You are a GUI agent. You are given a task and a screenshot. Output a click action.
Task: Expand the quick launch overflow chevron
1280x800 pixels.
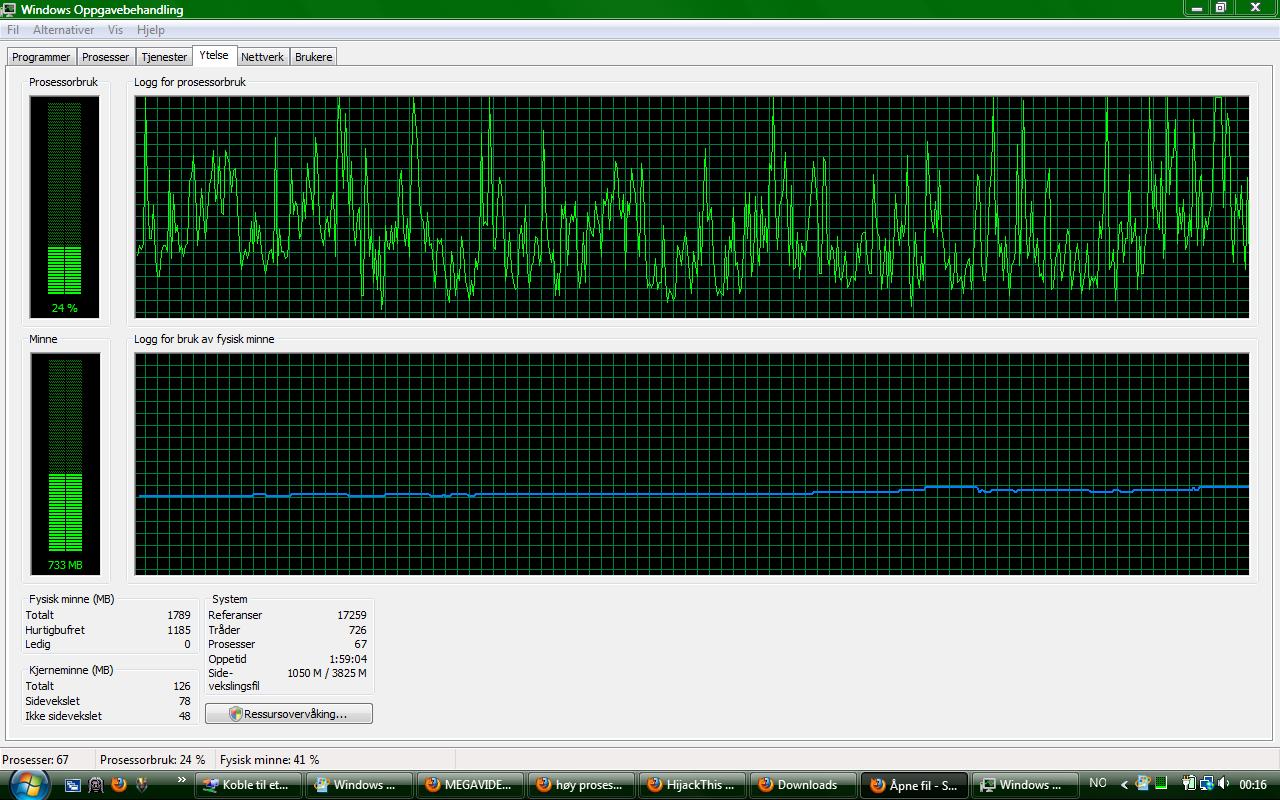tap(181, 780)
